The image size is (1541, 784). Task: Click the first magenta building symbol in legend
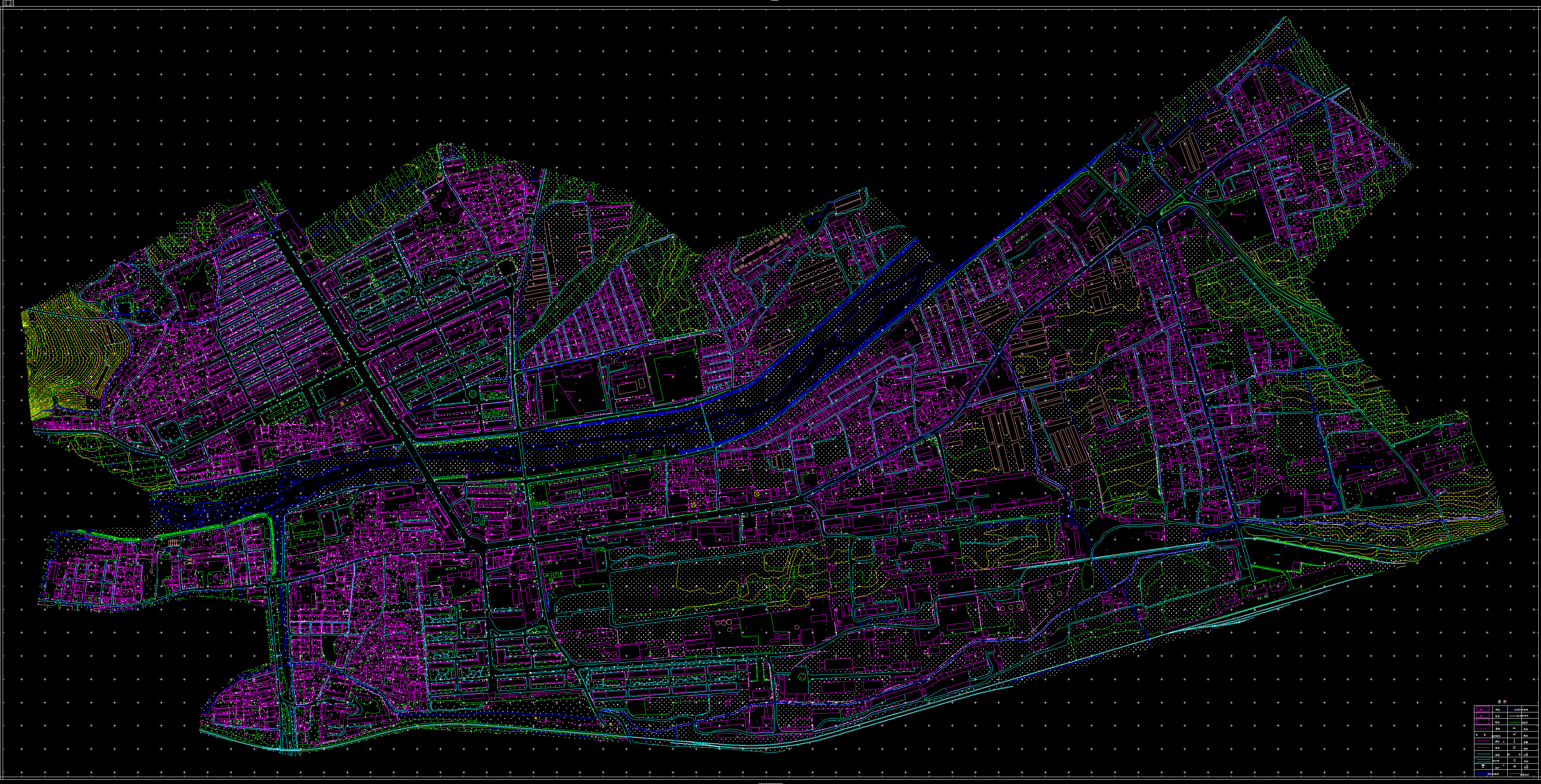(x=1483, y=709)
